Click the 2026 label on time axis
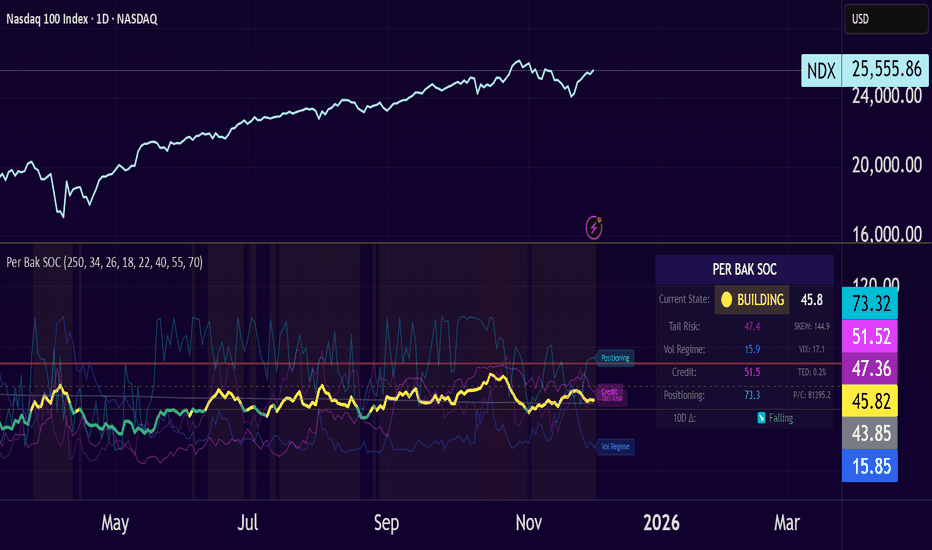This screenshot has width=932, height=550. tap(661, 523)
